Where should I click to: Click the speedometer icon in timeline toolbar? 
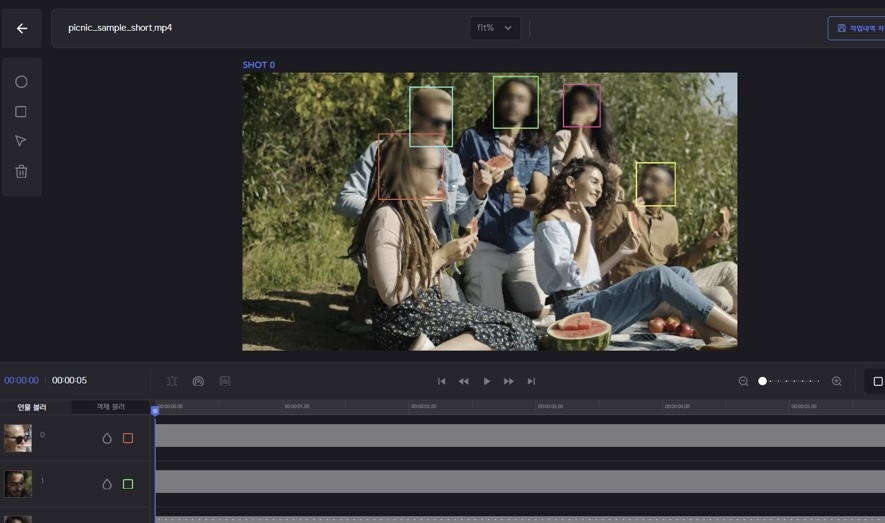(x=198, y=381)
